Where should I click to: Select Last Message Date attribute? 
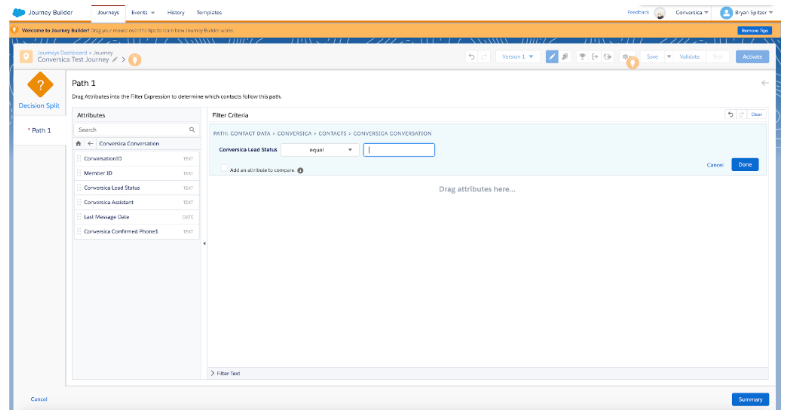(137, 217)
